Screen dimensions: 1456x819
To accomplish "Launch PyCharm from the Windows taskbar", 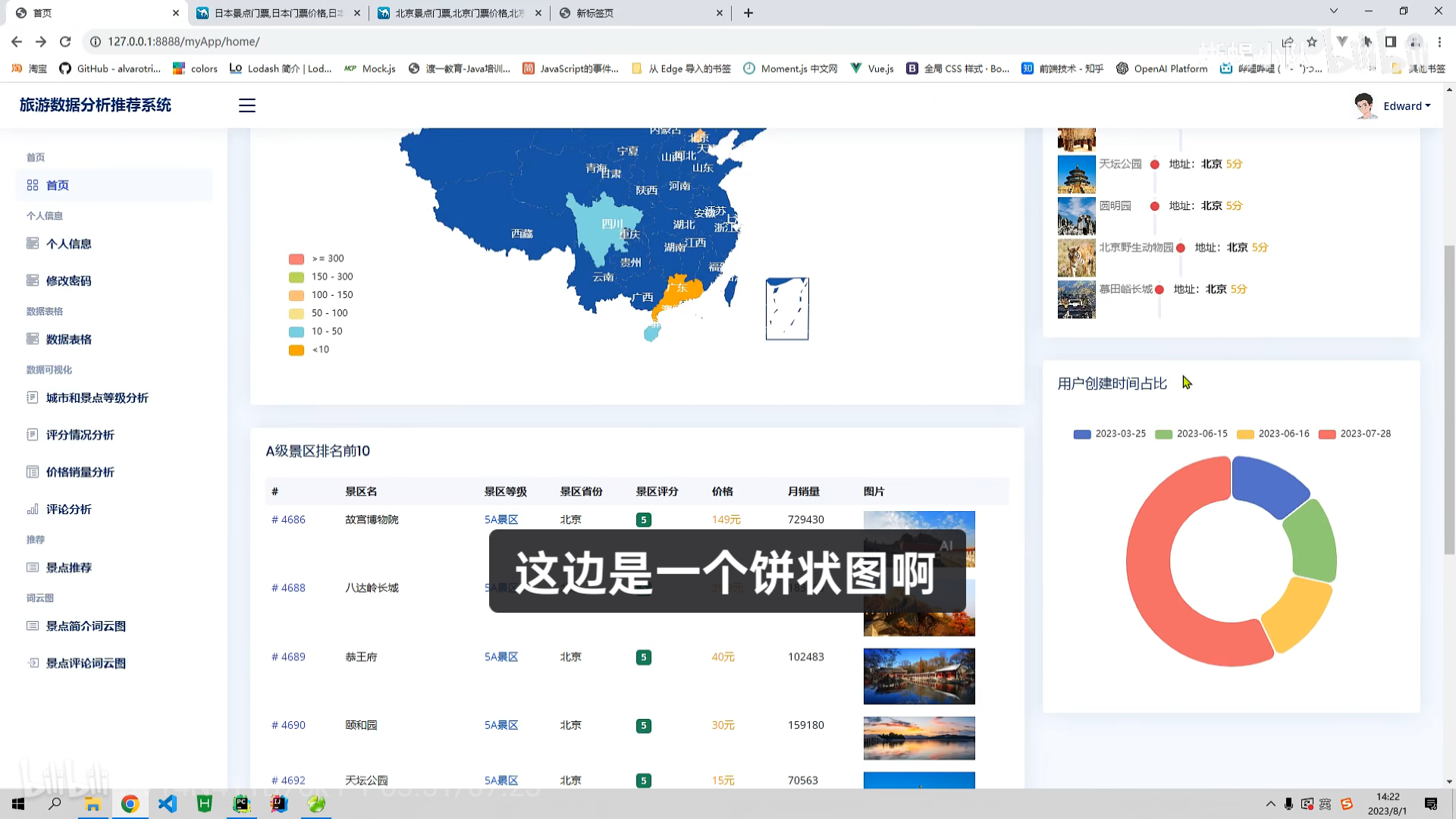I will pyautogui.click(x=241, y=804).
